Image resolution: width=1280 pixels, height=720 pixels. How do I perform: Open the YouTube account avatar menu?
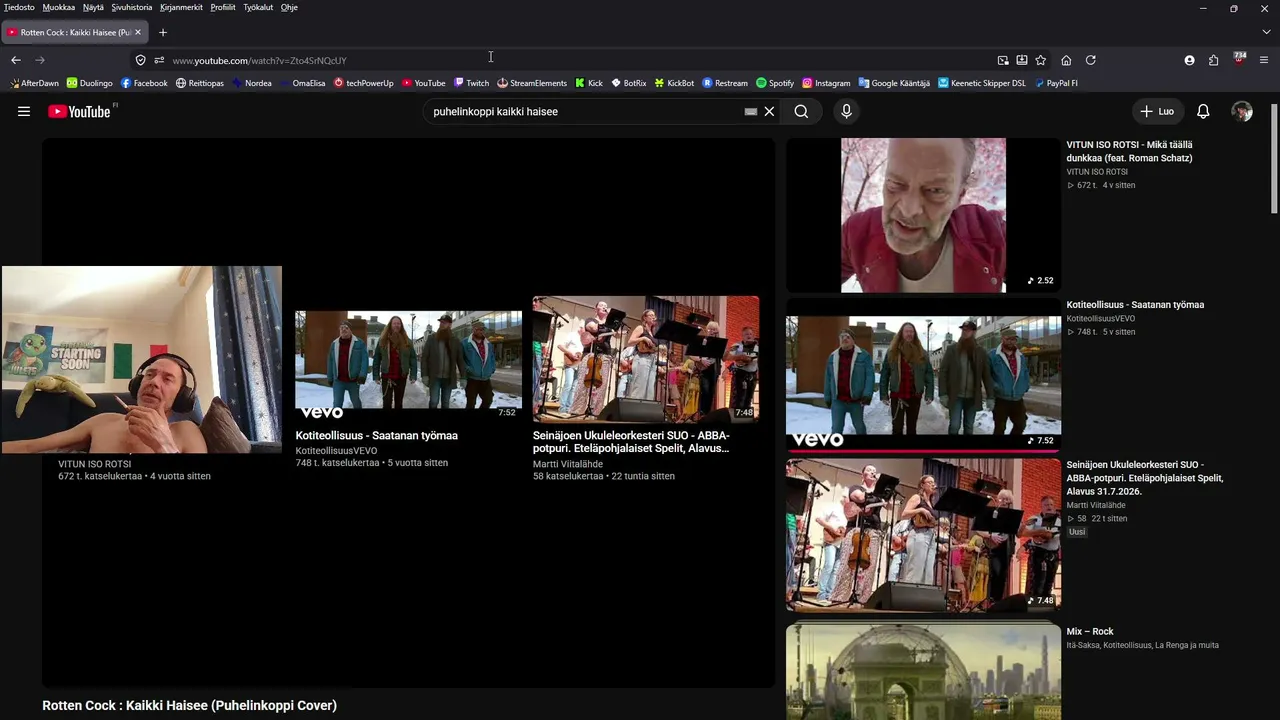click(1242, 112)
